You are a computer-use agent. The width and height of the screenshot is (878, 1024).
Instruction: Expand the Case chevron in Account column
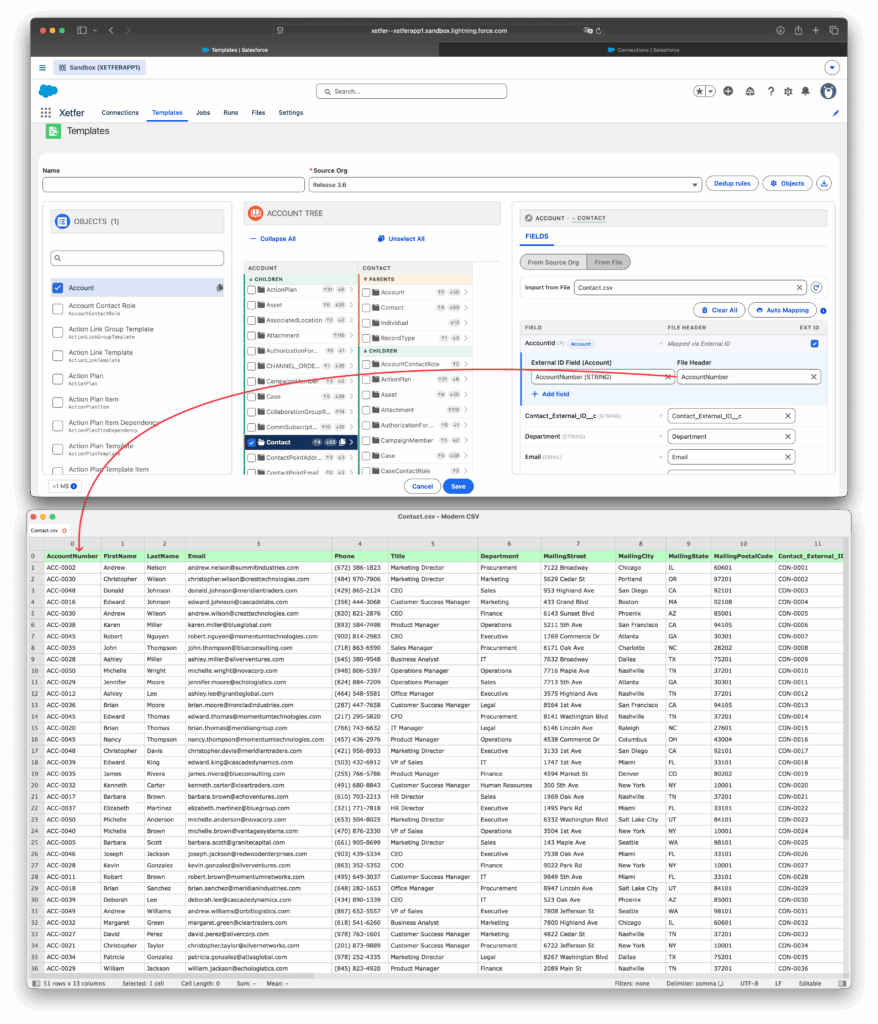pos(351,396)
